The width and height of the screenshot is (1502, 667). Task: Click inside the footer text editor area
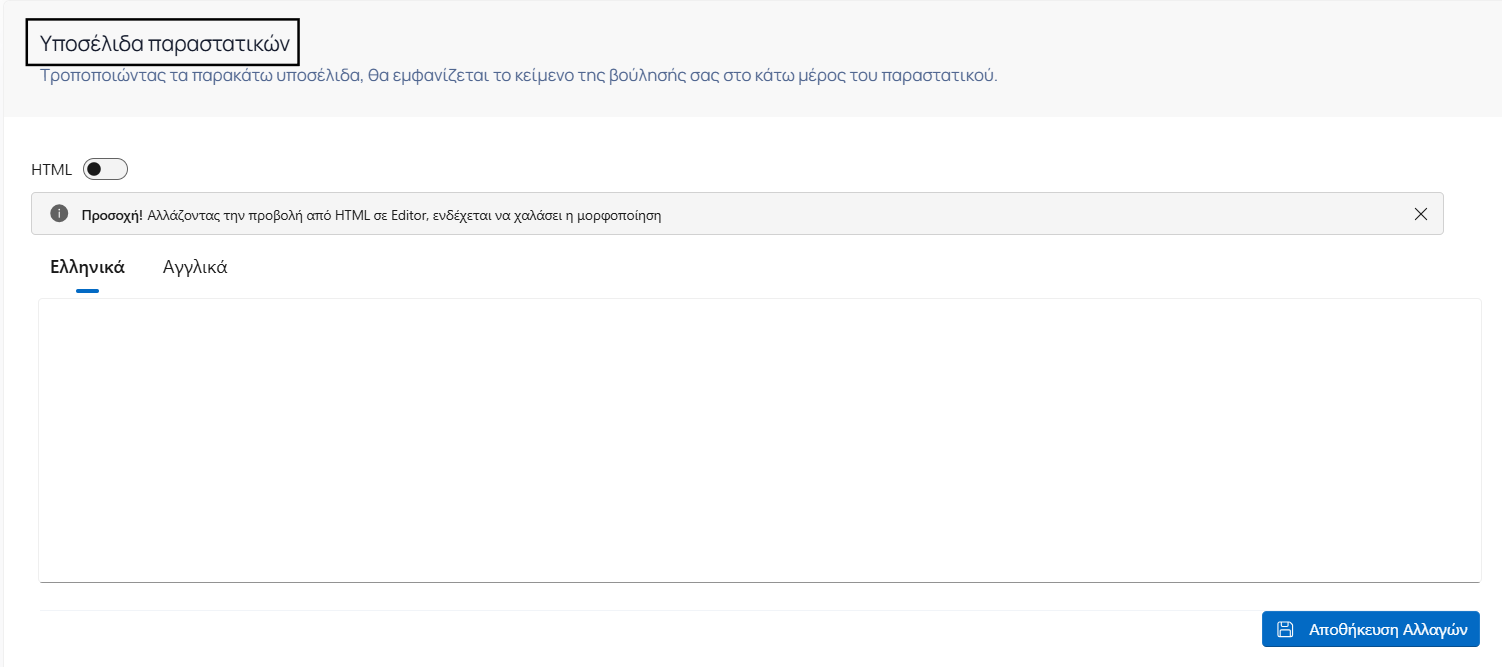click(759, 440)
